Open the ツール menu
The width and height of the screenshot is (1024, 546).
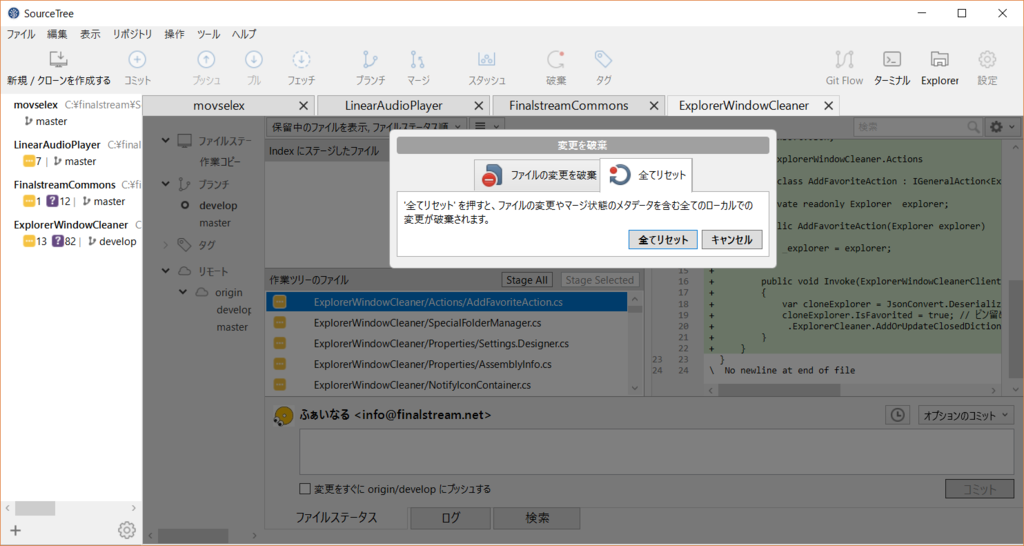tap(208, 34)
